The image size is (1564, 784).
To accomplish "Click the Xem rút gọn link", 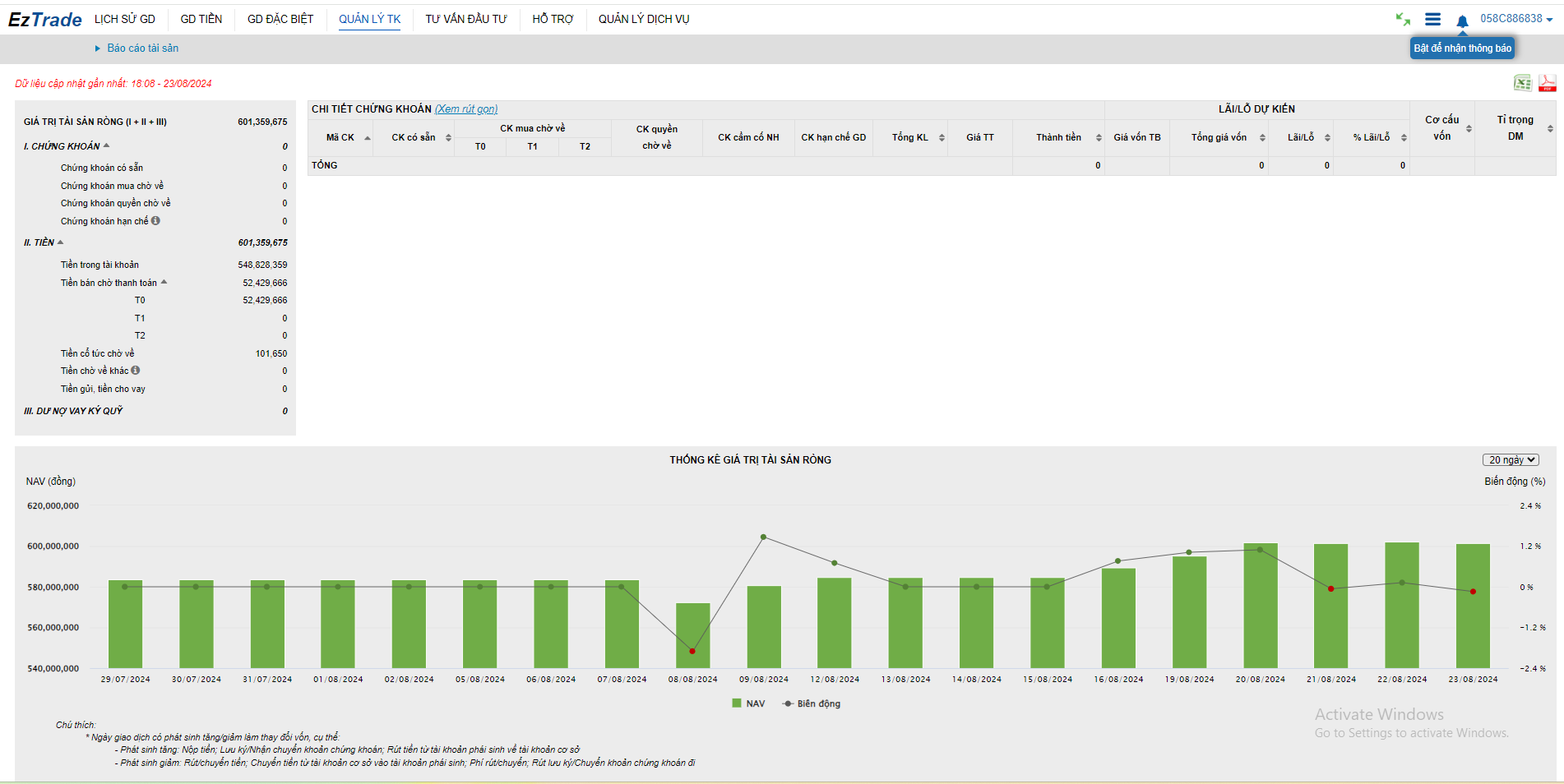I will pos(466,109).
